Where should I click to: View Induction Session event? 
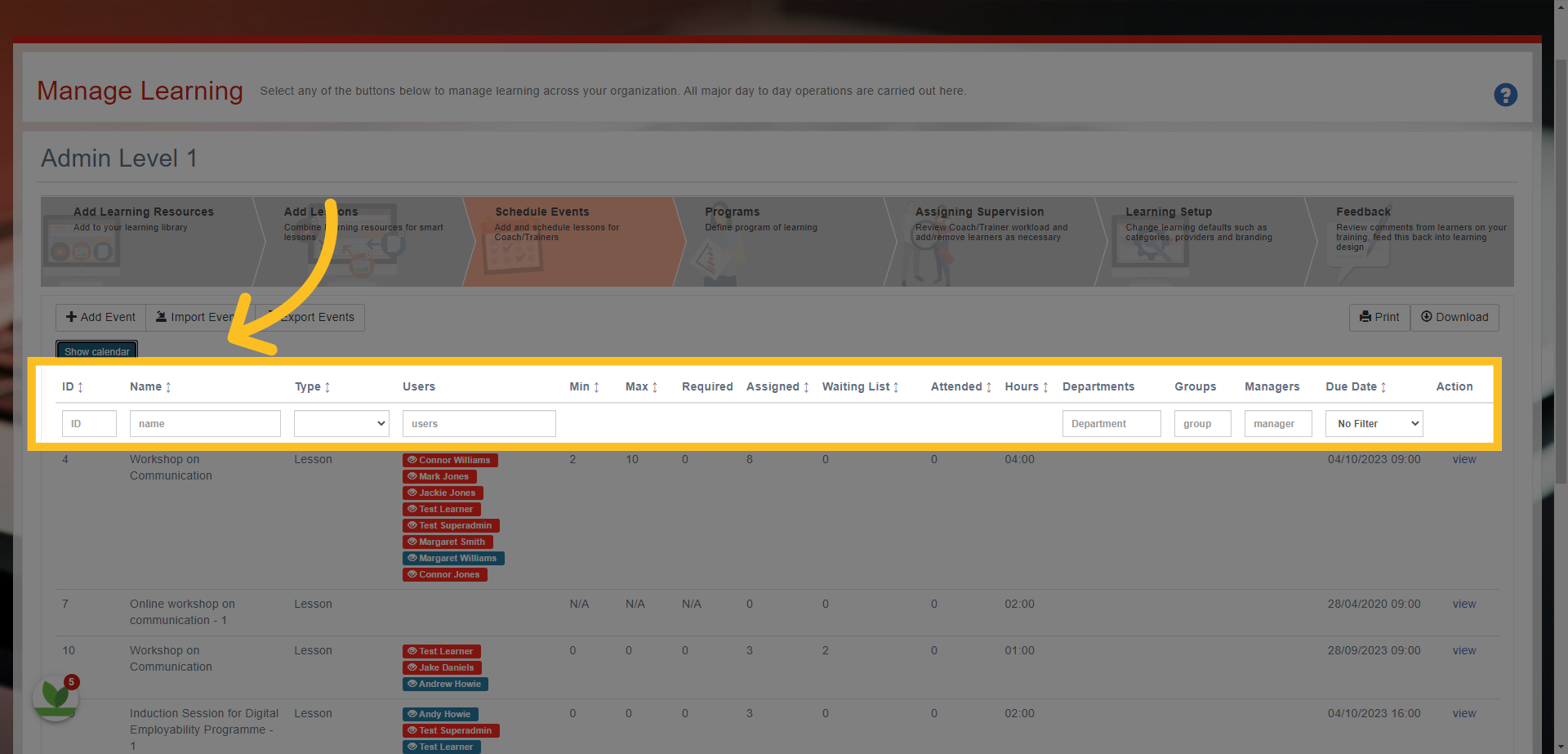click(1464, 713)
